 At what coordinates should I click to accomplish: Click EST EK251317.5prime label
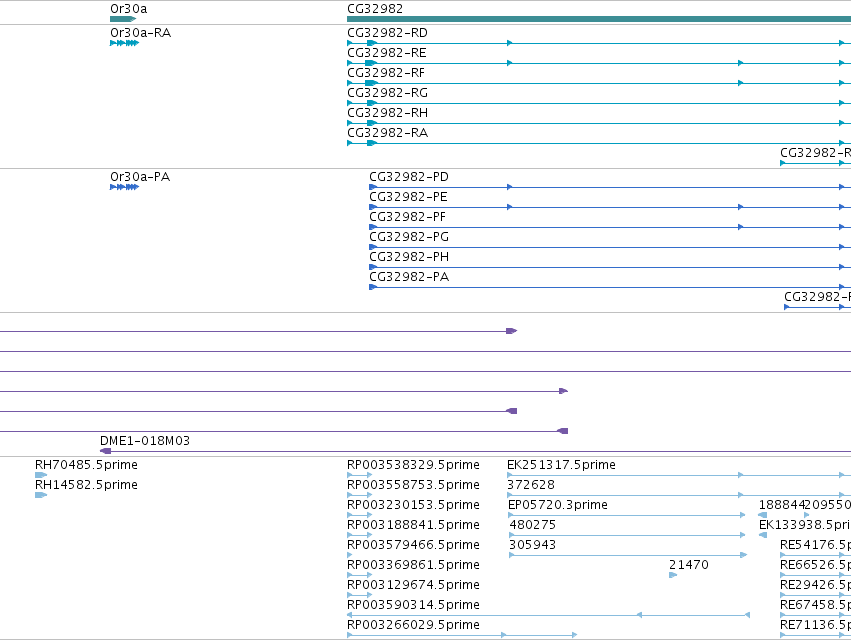[562, 465]
